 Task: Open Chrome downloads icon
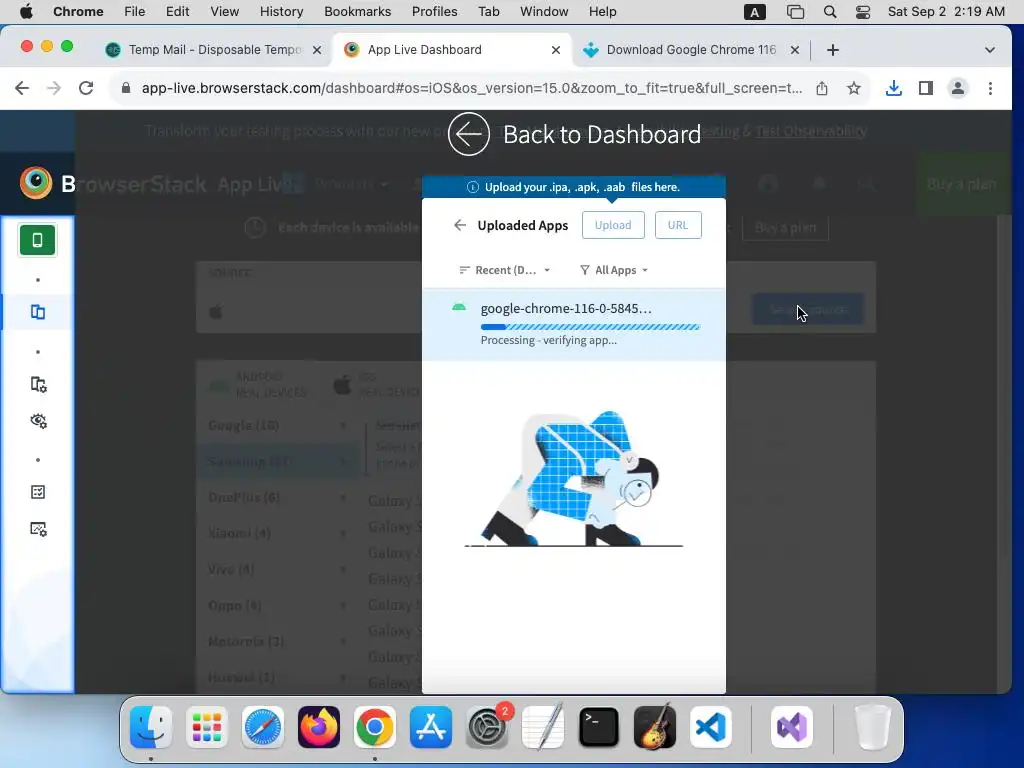pos(893,88)
